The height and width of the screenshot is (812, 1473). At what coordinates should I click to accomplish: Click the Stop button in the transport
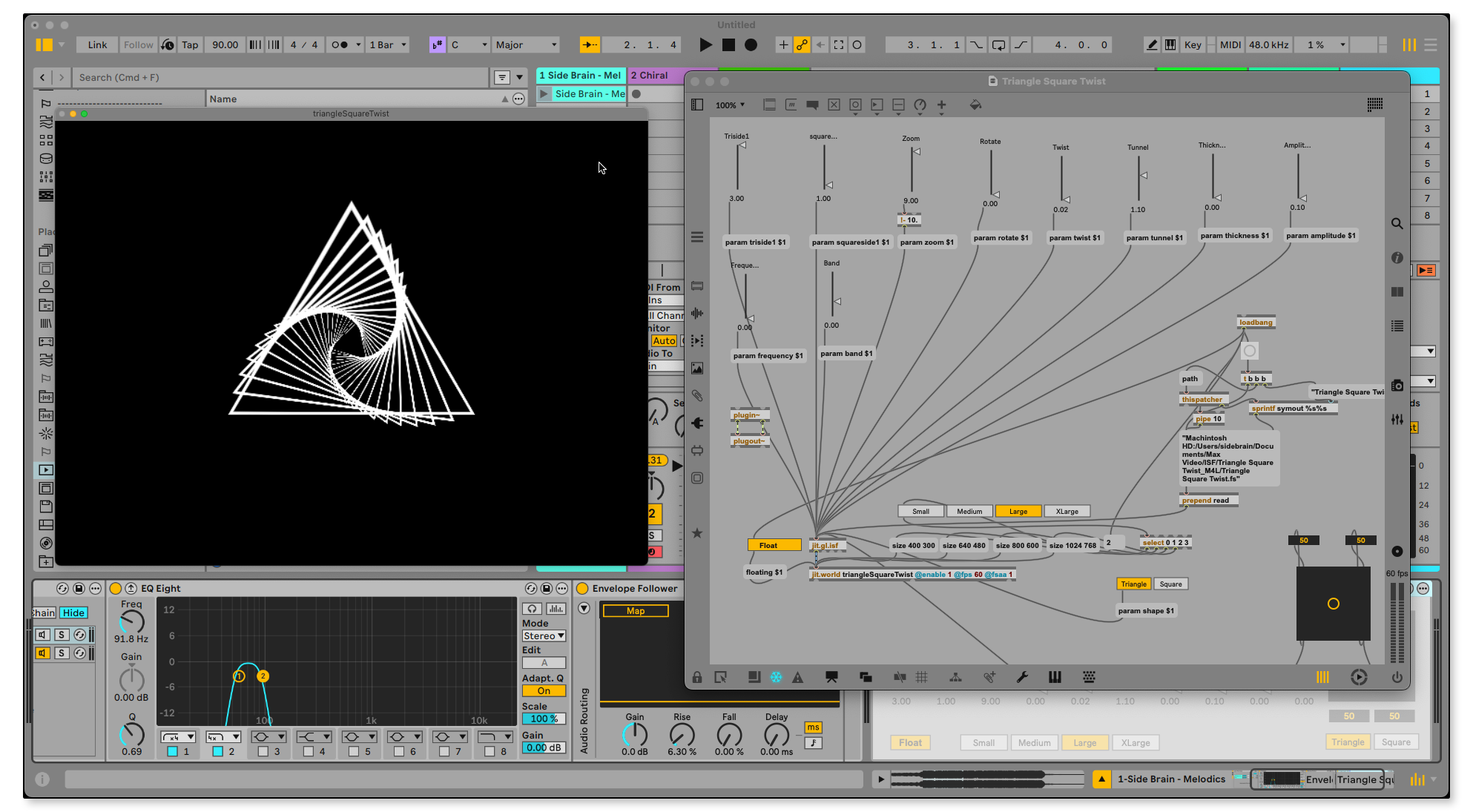pos(728,45)
